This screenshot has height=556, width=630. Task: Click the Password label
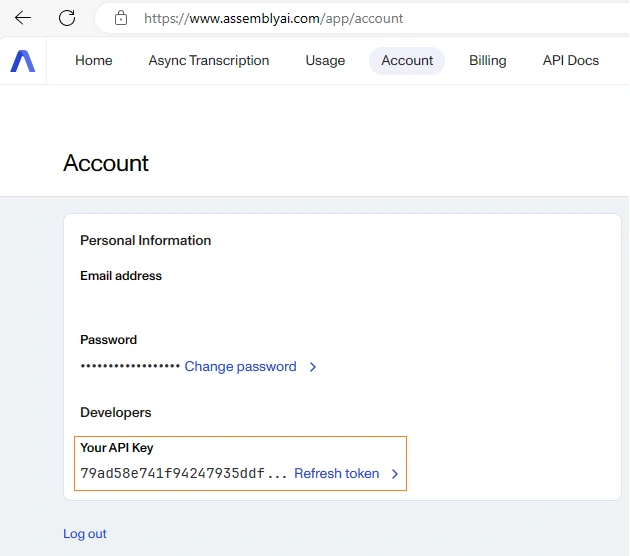108,340
